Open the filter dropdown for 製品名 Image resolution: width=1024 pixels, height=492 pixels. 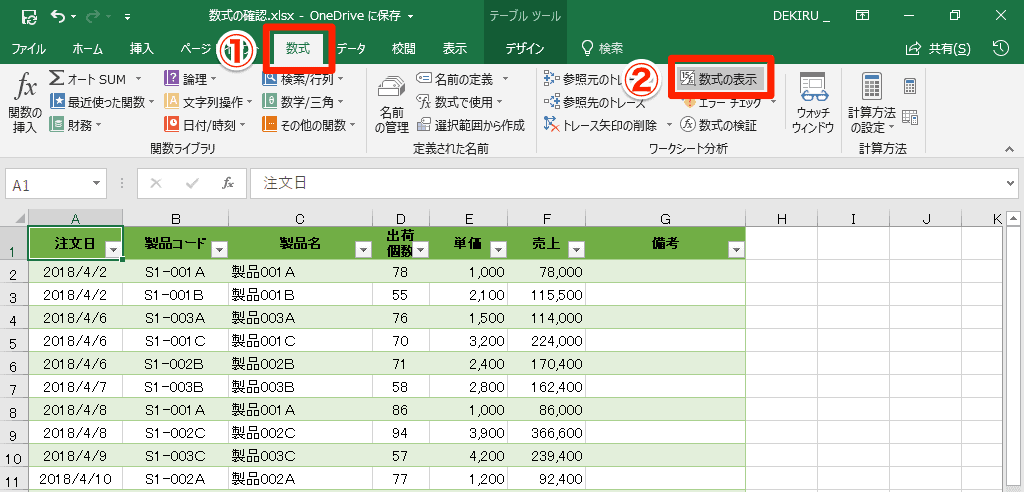pos(362,250)
